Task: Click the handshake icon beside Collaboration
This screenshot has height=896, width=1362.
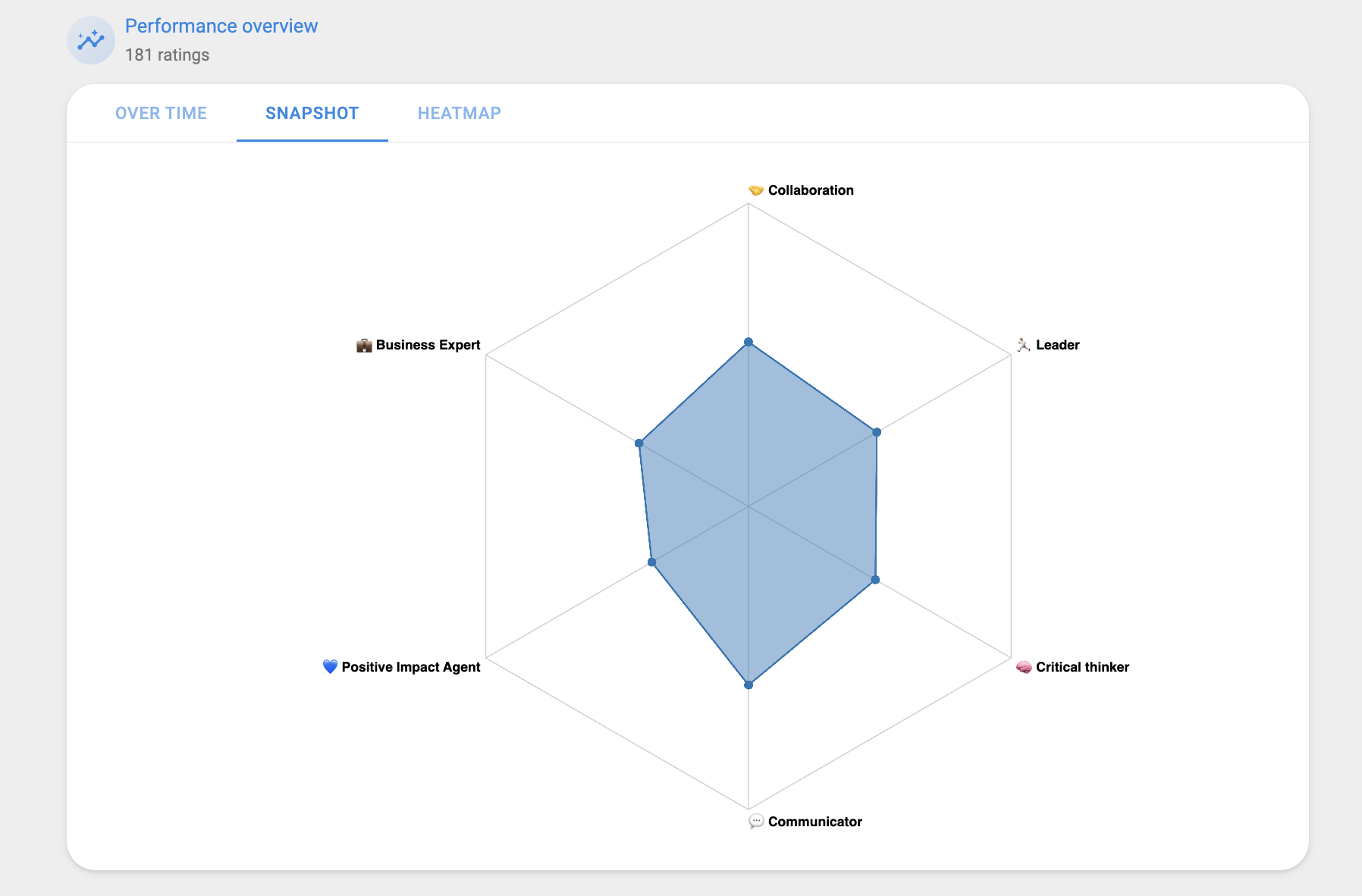Action: [755, 190]
